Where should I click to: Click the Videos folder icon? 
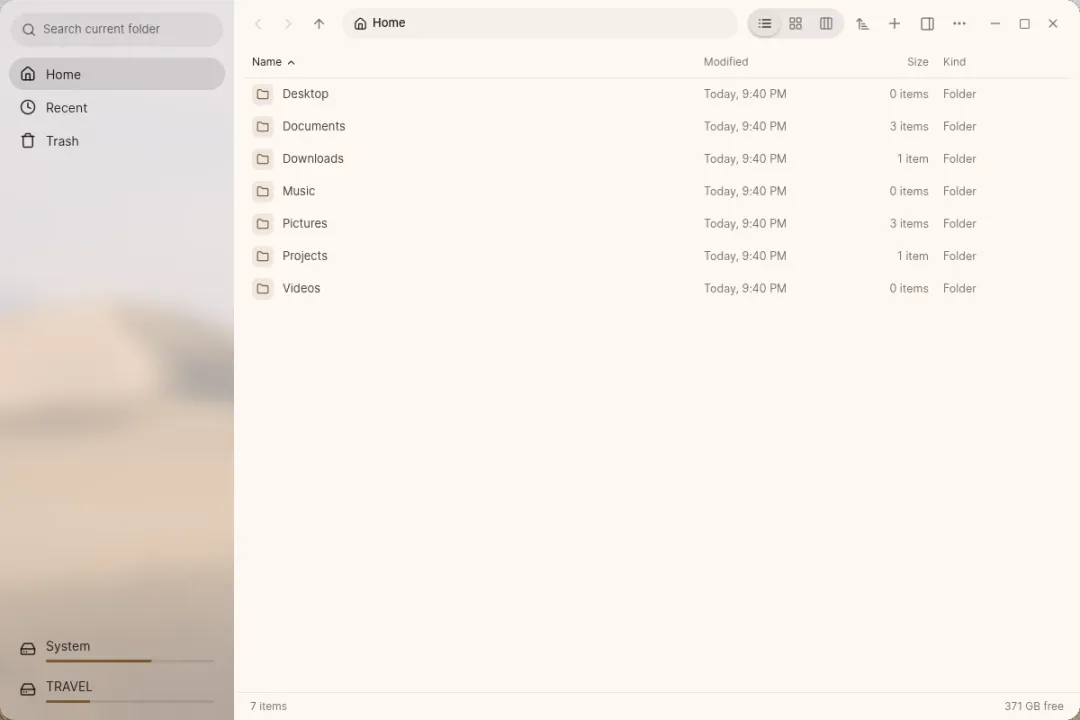click(x=262, y=288)
